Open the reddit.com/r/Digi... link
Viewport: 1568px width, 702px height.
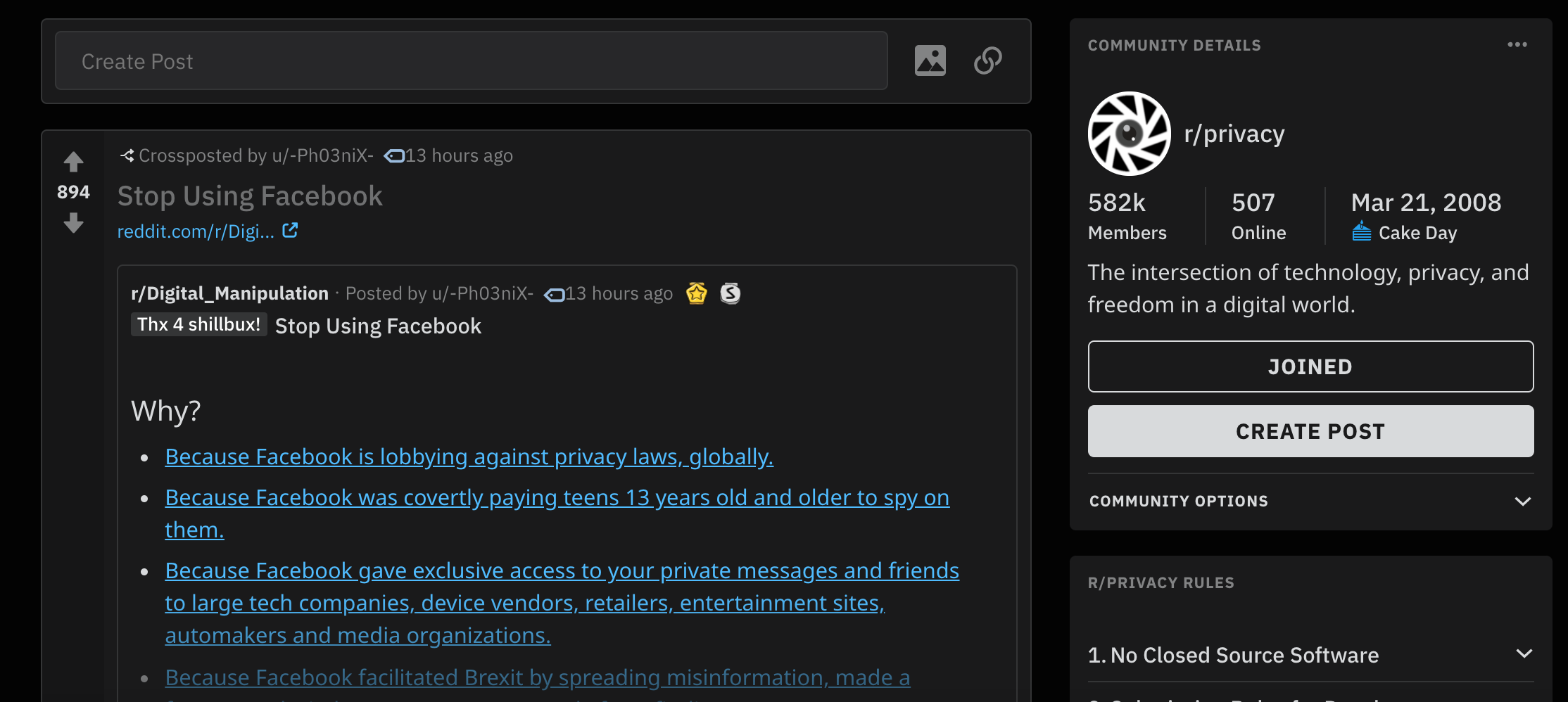(196, 231)
